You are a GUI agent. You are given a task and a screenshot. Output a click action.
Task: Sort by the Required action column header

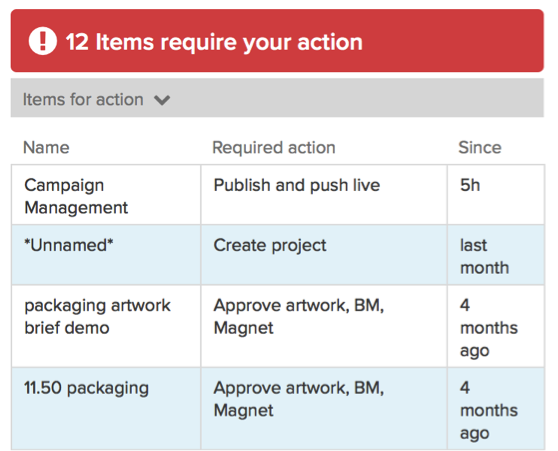point(274,147)
